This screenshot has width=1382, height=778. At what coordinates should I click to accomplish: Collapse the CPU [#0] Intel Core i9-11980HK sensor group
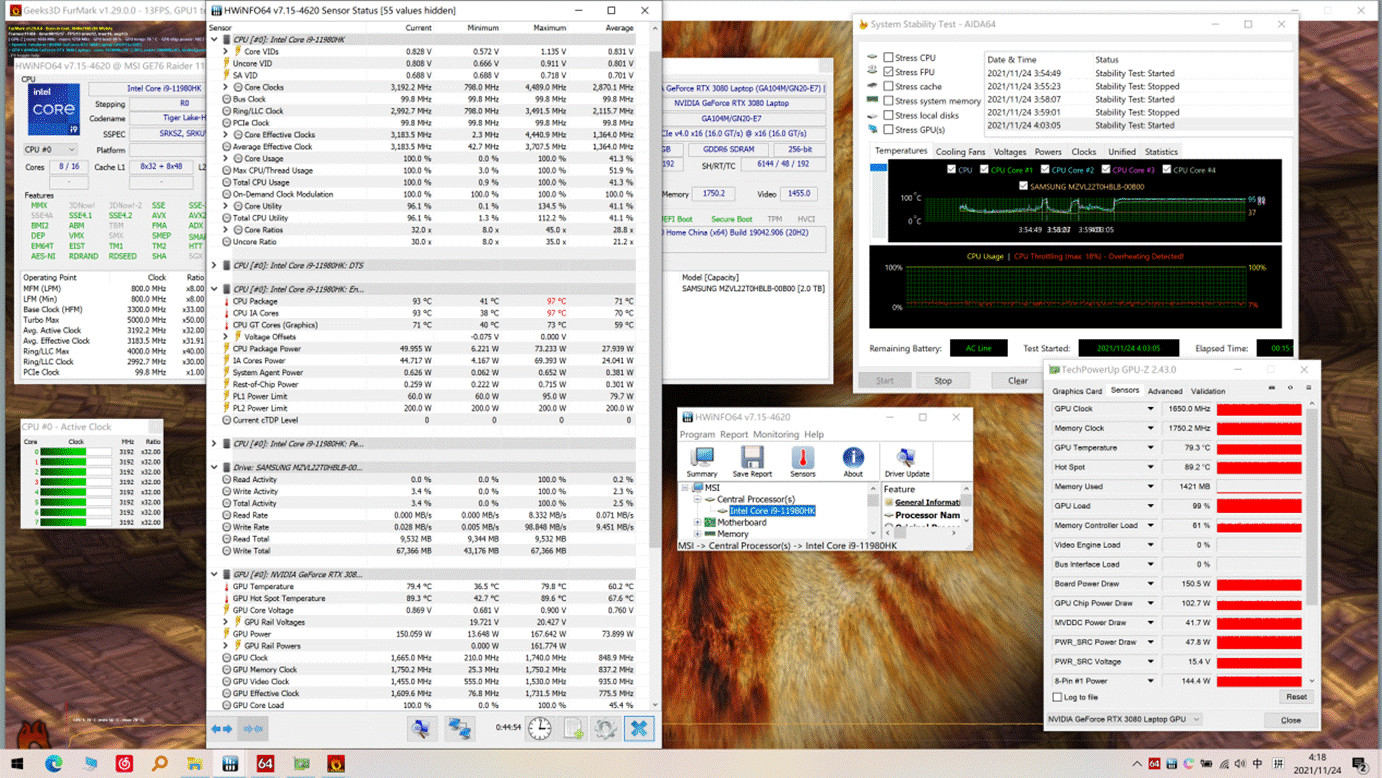tap(214, 40)
